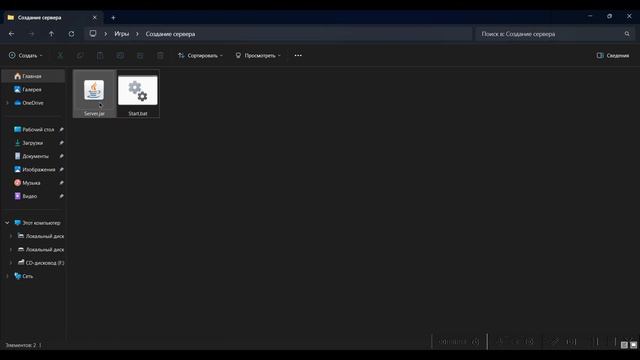The height and width of the screenshot is (360, 640).
Task: Open Сеть in the sidebar
Action: [x=24, y=276]
